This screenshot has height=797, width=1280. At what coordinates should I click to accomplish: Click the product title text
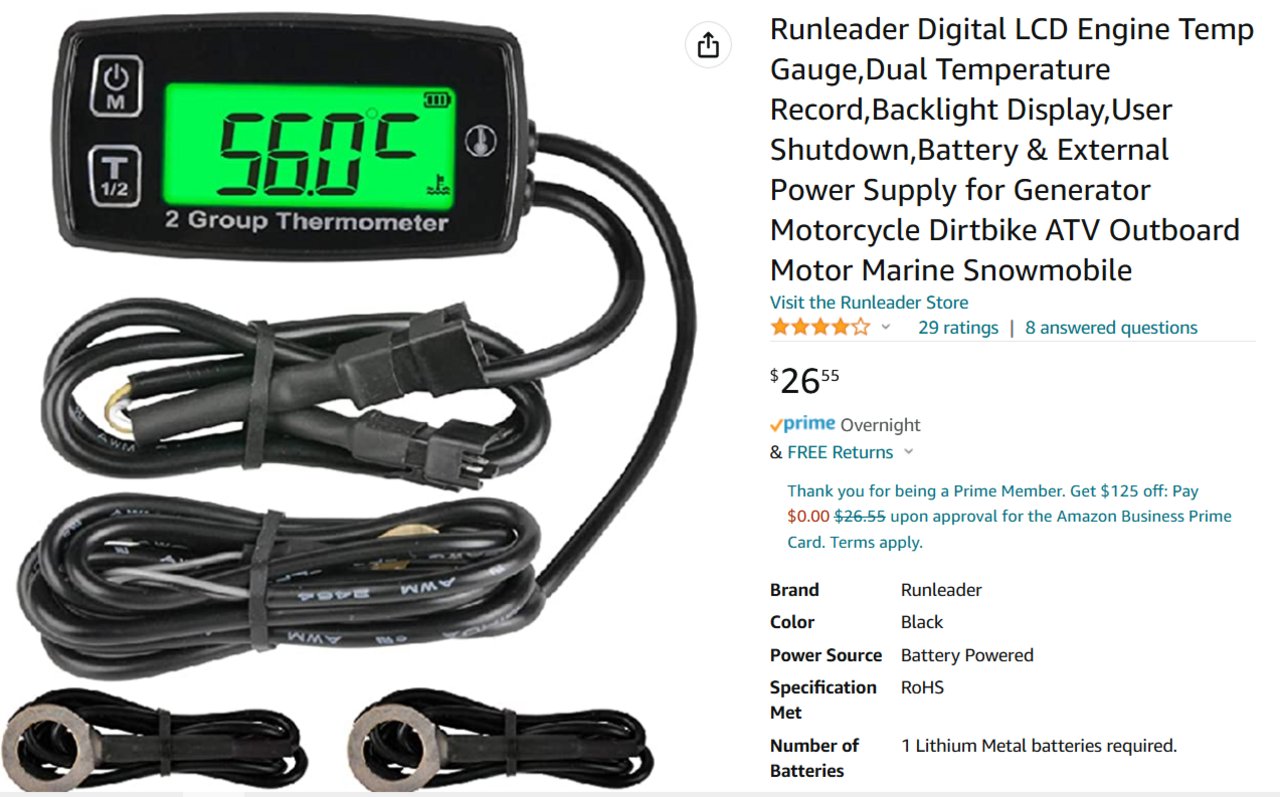click(x=1012, y=150)
